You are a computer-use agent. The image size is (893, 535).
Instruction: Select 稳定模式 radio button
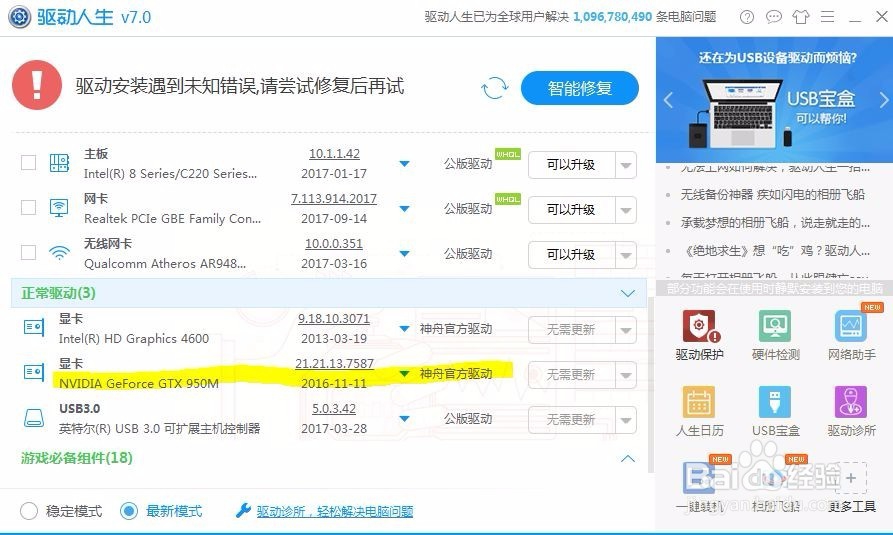(x=29, y=511)
